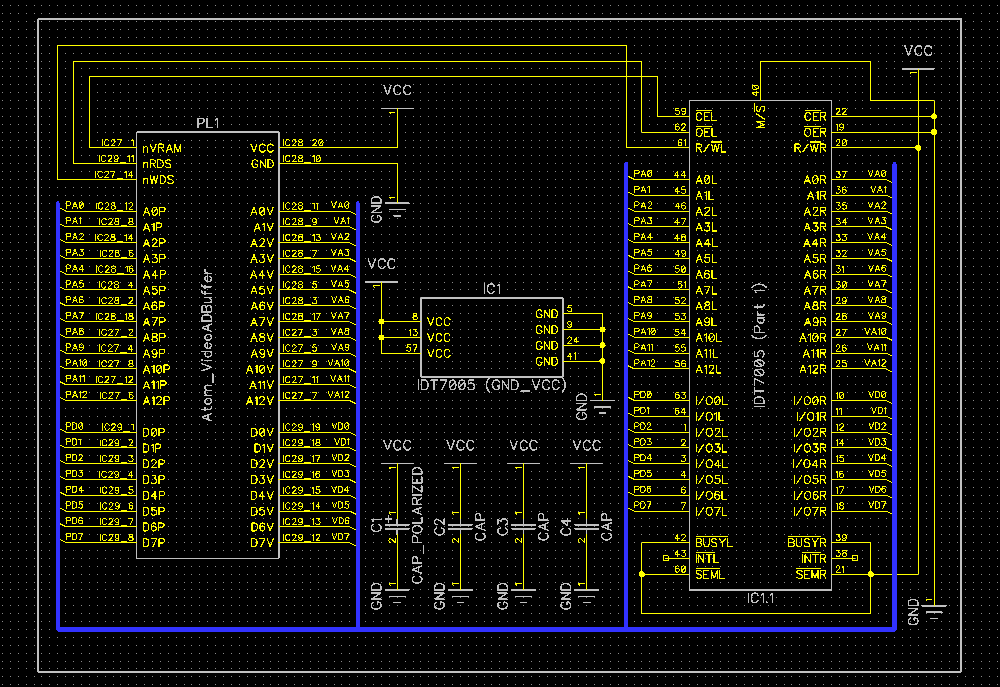The image size is (1000, 687).
Task: Select pin number 59 next to CEL
Action: [x=680, y=112]
